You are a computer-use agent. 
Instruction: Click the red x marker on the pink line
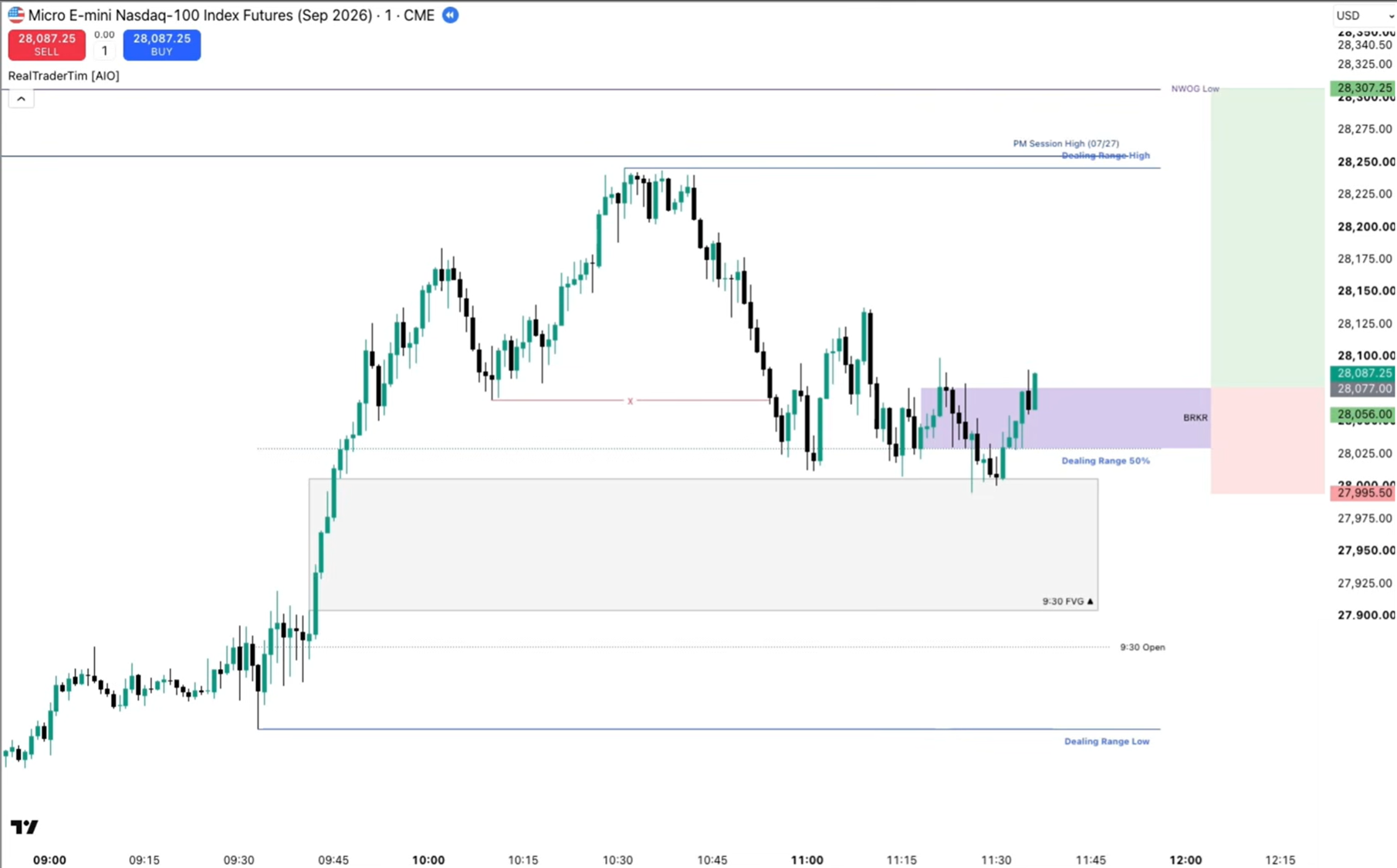(631, 401)
